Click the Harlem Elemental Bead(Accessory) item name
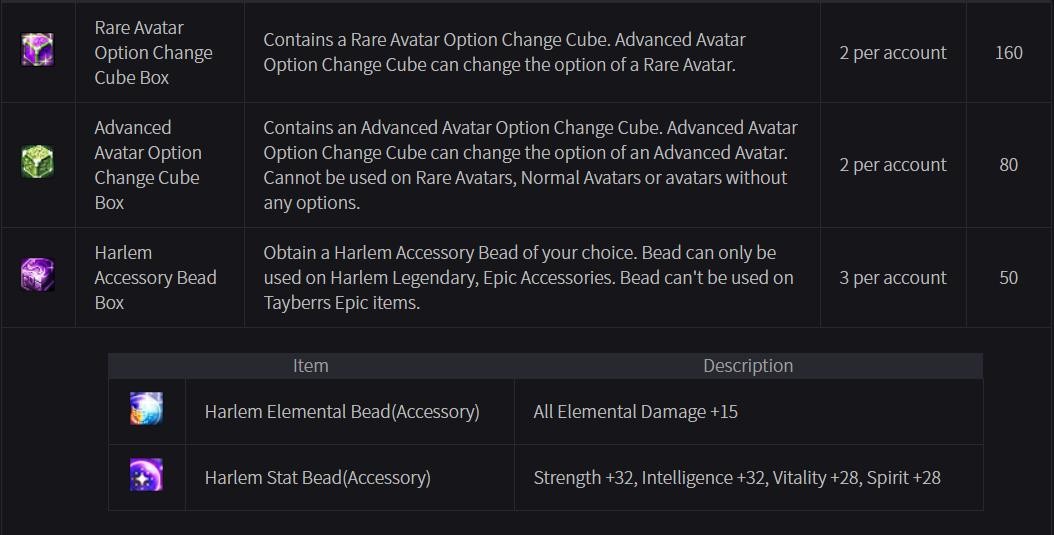Viewport: 1054px width, 535px height. pos(342,411)
